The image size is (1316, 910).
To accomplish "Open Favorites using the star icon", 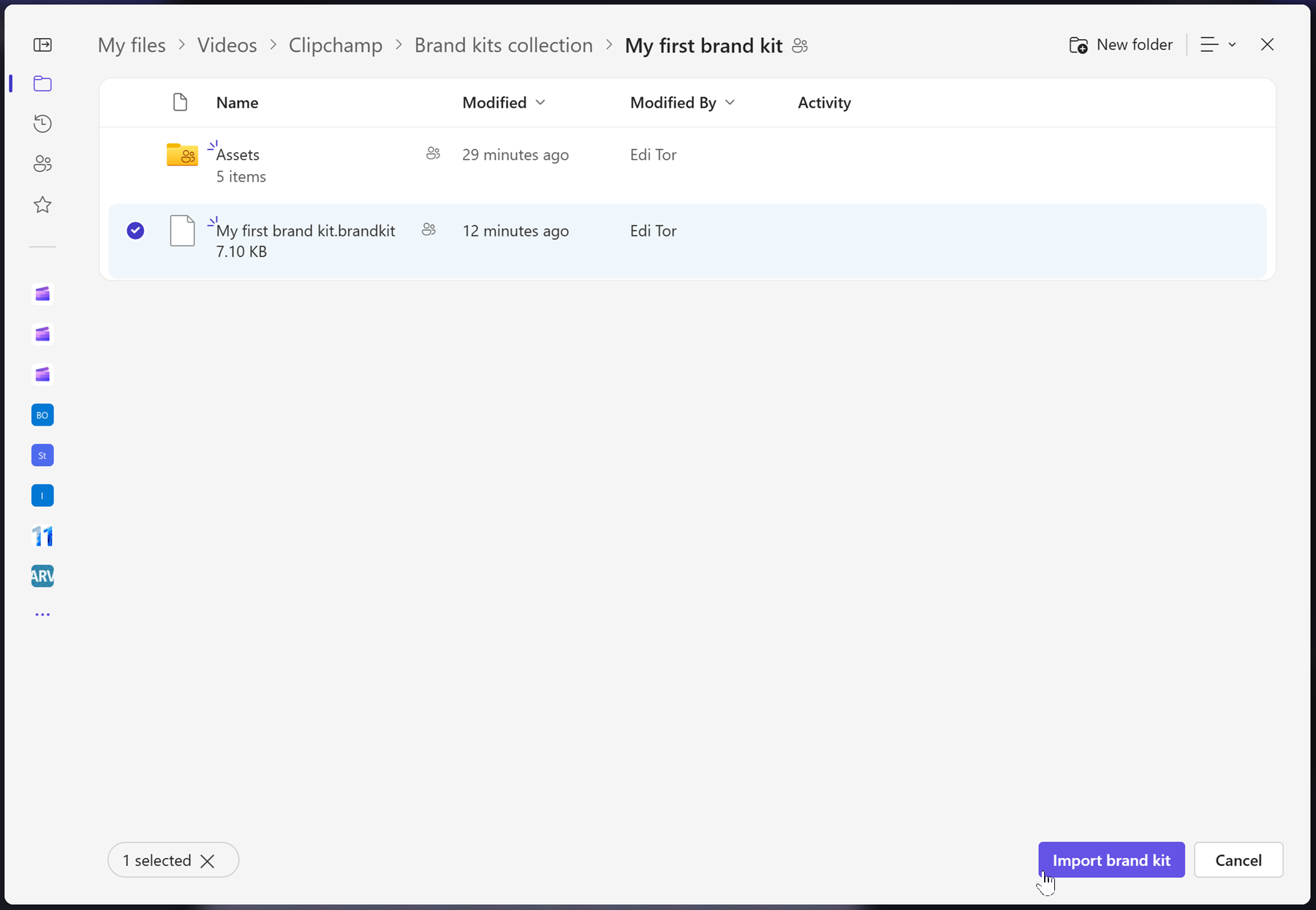I will click(42, 205).
